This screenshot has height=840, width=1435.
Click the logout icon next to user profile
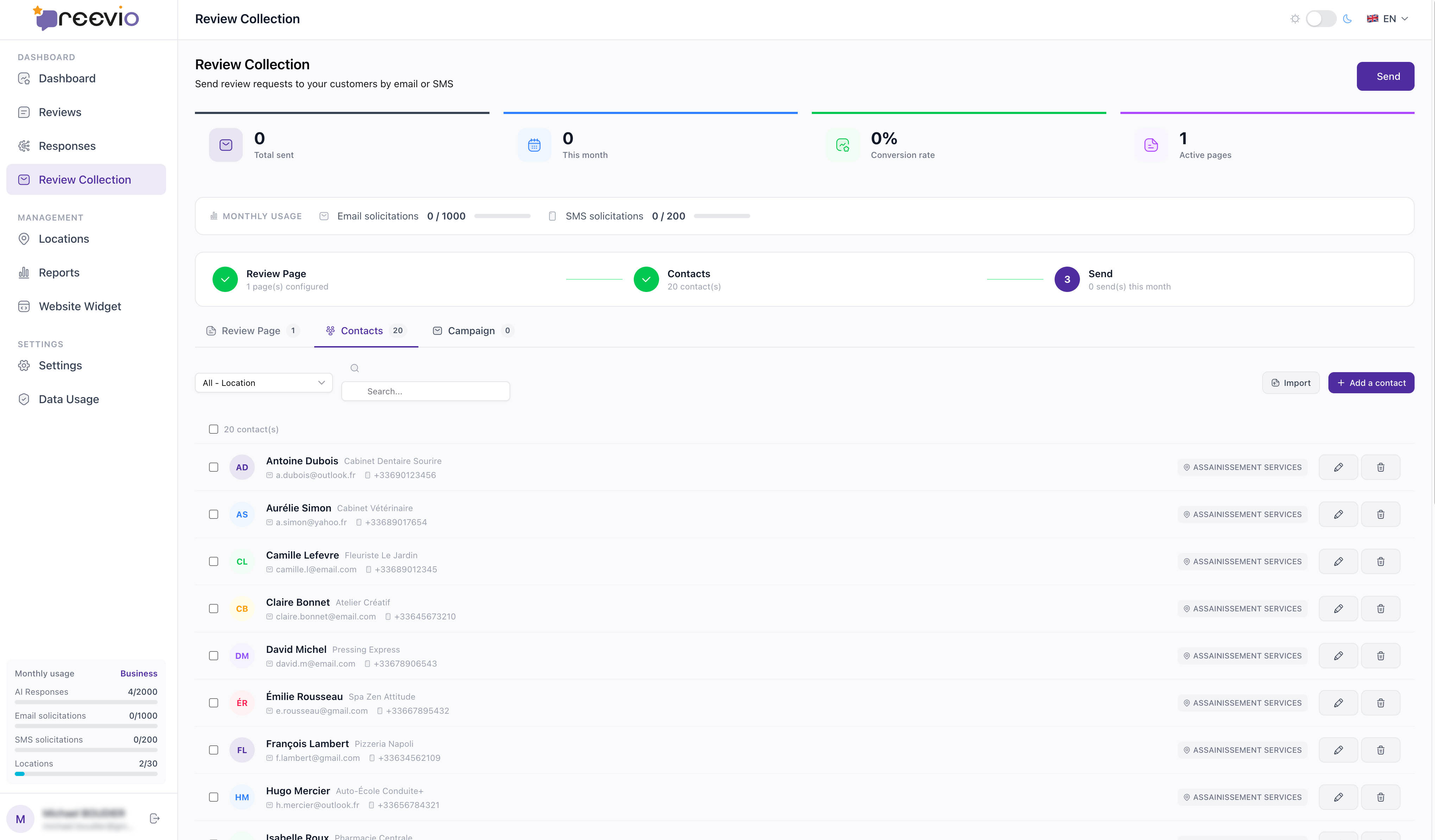click(154, 819)
